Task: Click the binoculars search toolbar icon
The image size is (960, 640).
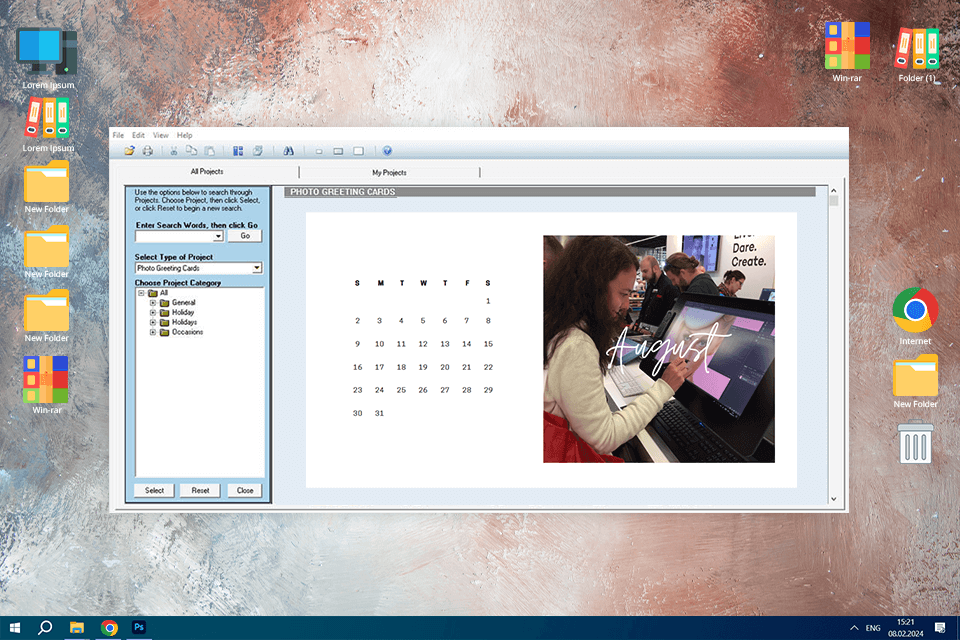Action: click(x=288, y=151)
